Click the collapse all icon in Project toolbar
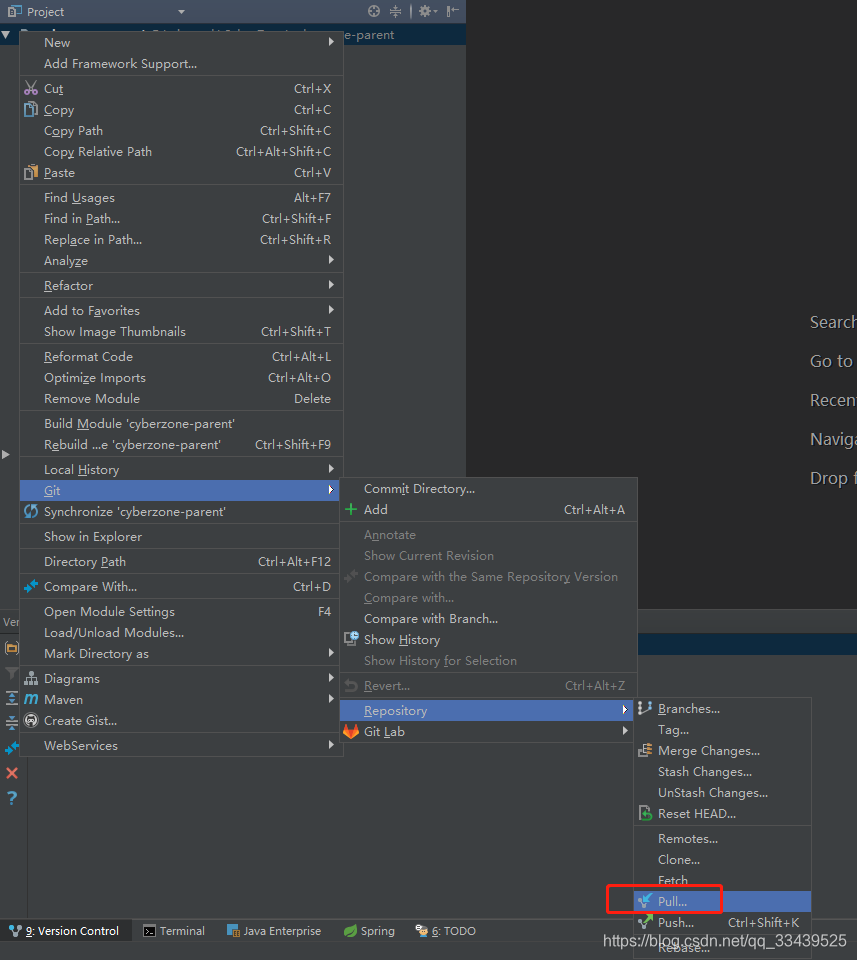The image size is (857, 960). click(x=395, y=11)
